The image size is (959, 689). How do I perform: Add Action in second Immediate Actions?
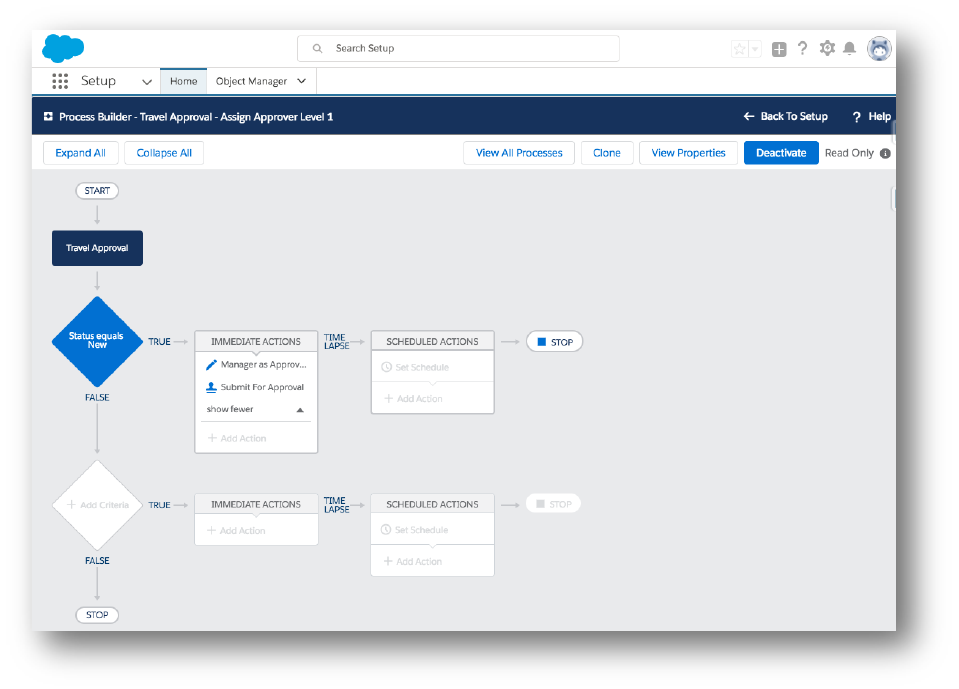[237, 531]
